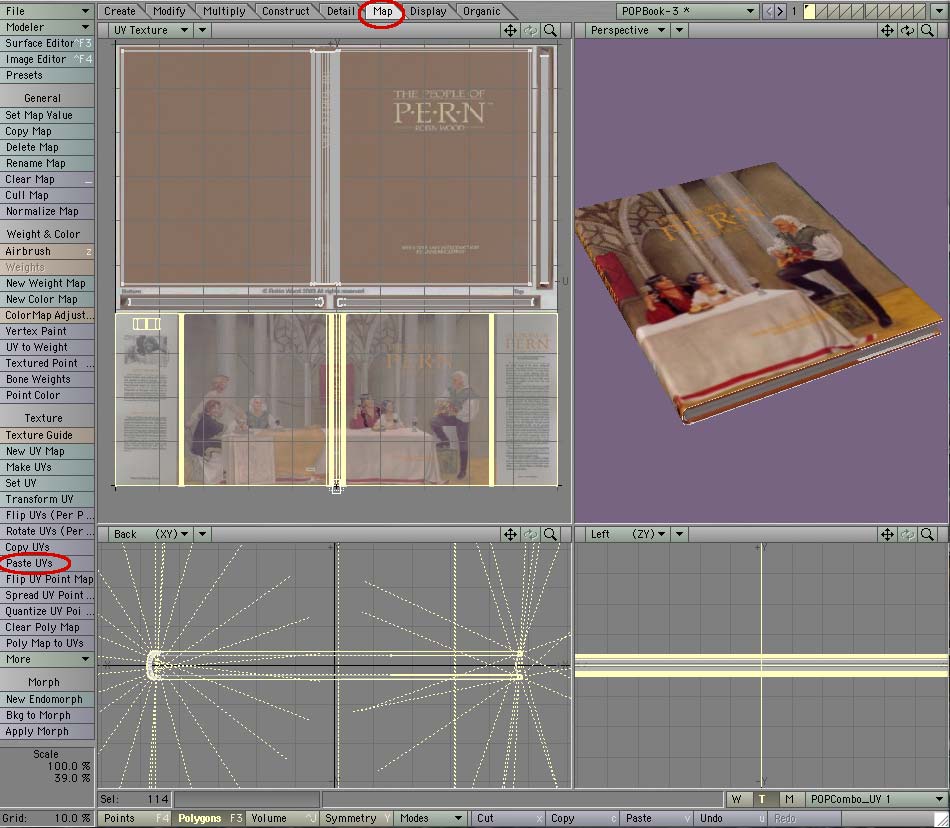Select the first layer slot
This screenshot has width=950, height=828.
click(x=809, y=11)
